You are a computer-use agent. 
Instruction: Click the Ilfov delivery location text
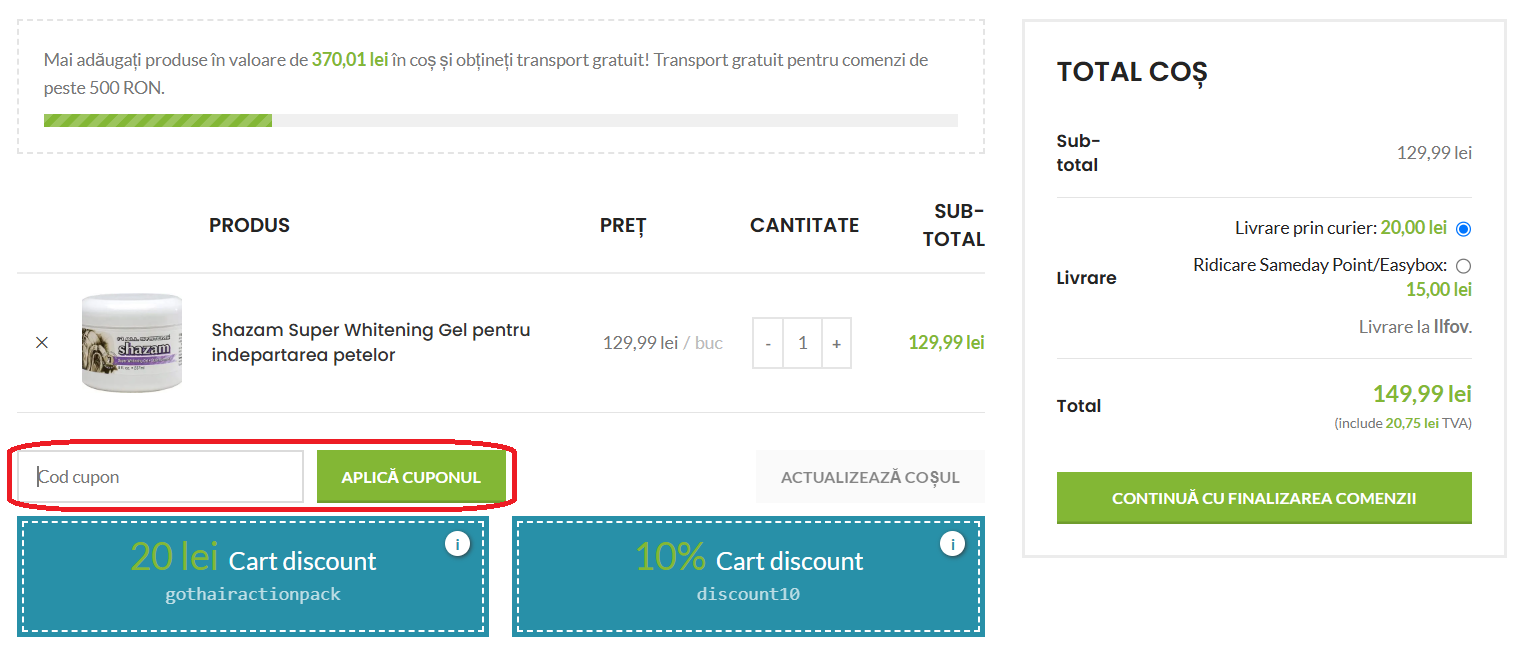tap(1452, 327)
